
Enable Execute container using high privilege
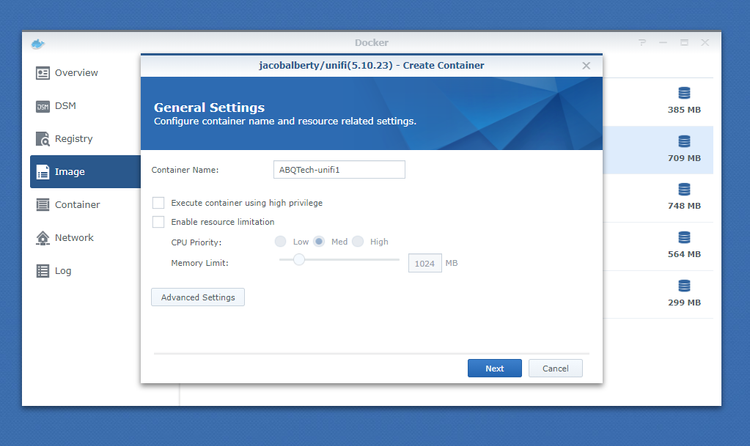click(x=158, y=203)
